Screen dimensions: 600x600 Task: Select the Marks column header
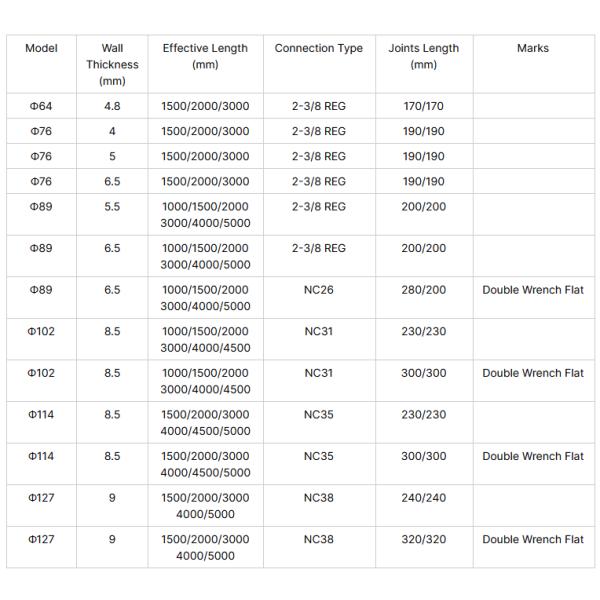pos(532,48)
